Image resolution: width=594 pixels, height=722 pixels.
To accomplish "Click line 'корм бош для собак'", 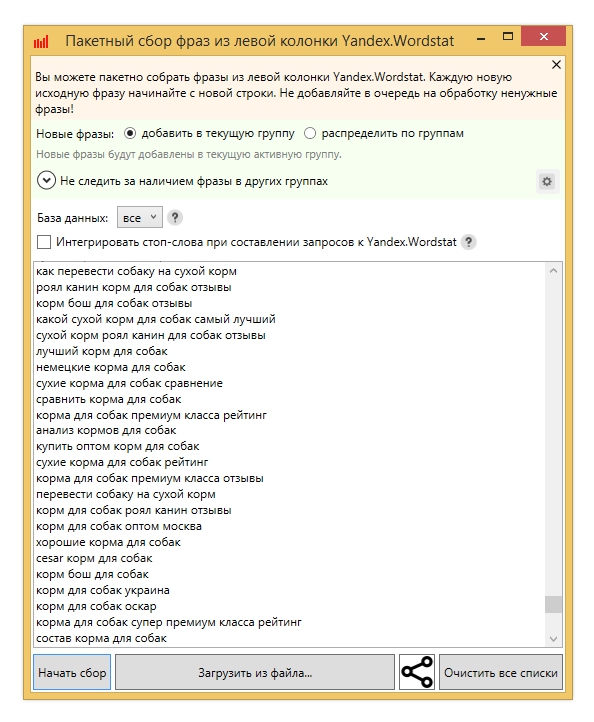I will pos(92,575).
